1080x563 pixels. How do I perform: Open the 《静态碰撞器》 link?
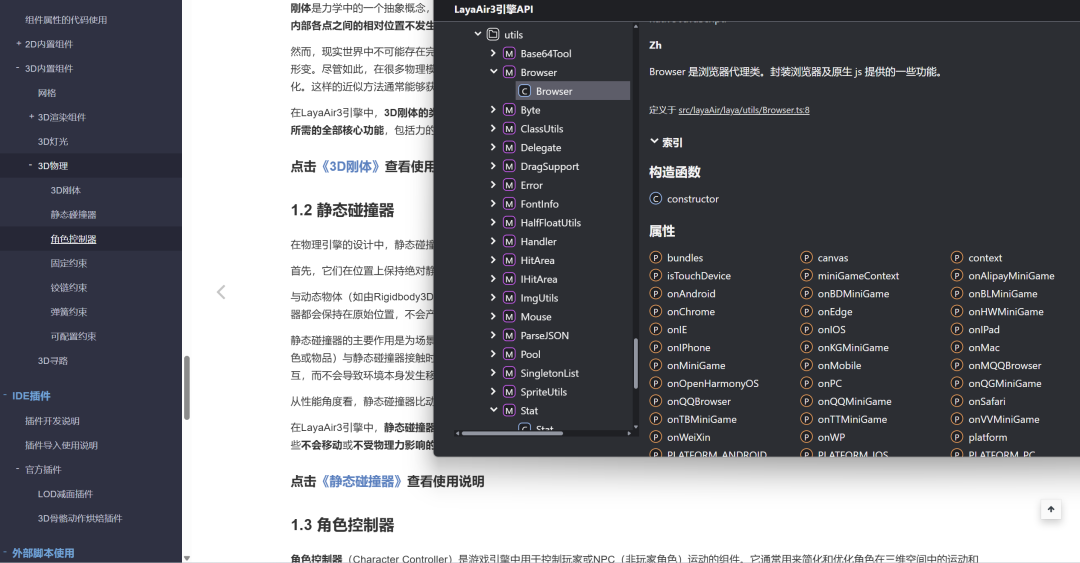361,481
